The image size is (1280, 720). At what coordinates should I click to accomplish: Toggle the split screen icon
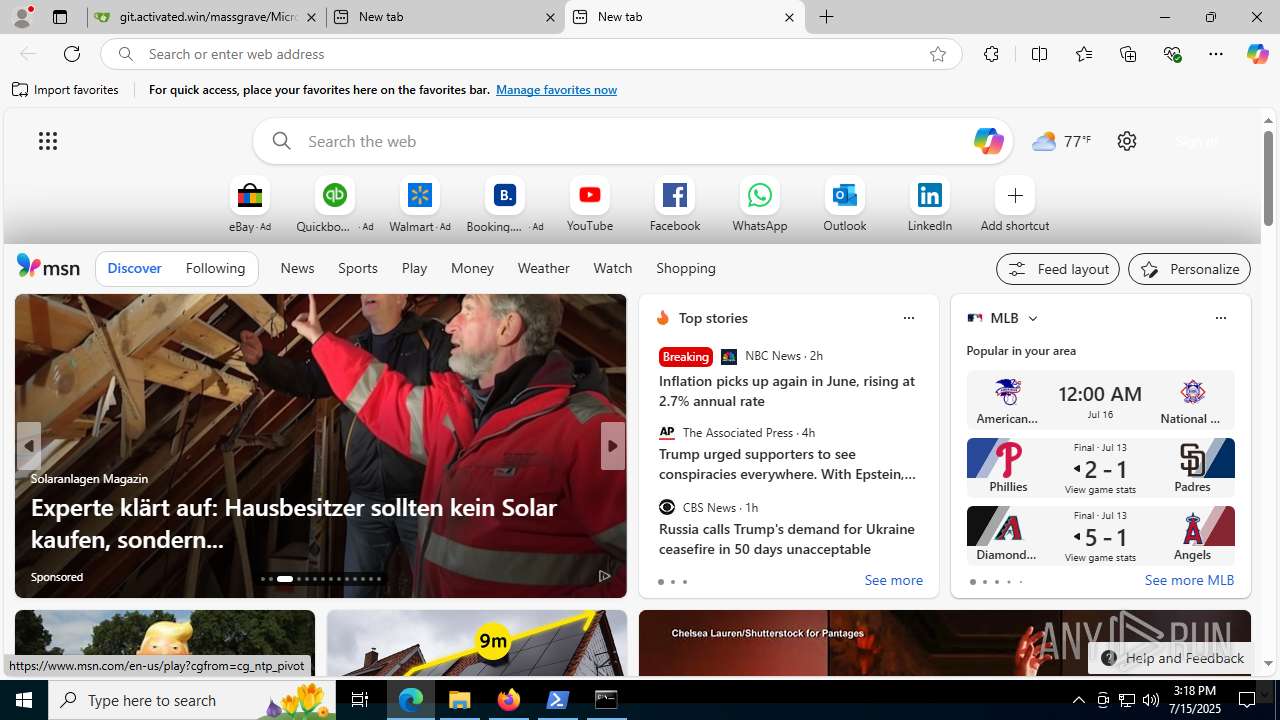coord(1039,54)
